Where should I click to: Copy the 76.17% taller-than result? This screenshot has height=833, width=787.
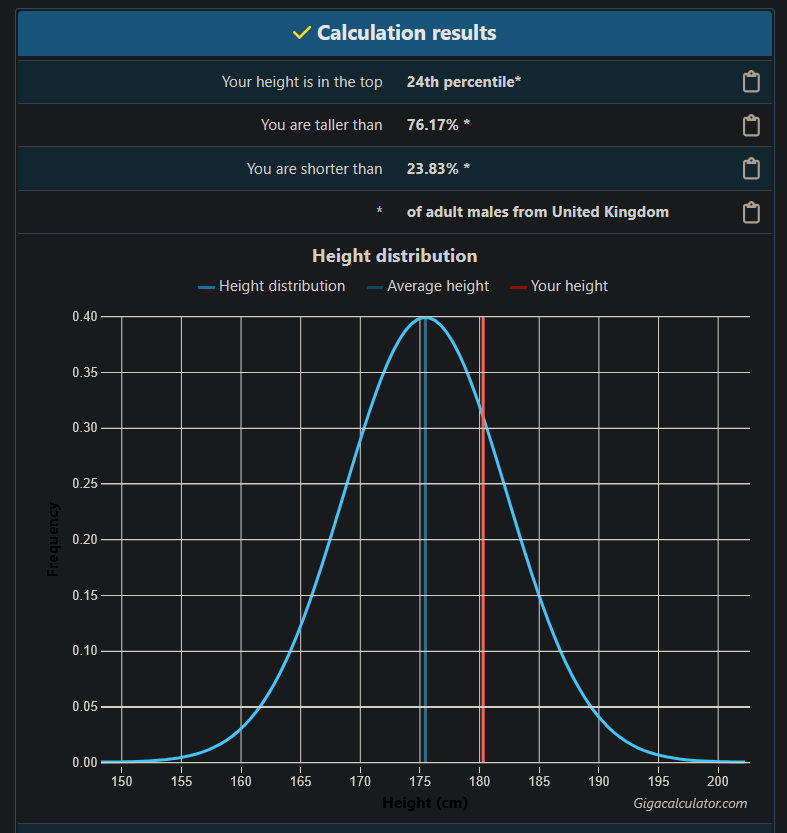pyautogui.click(x=751, y=125)
